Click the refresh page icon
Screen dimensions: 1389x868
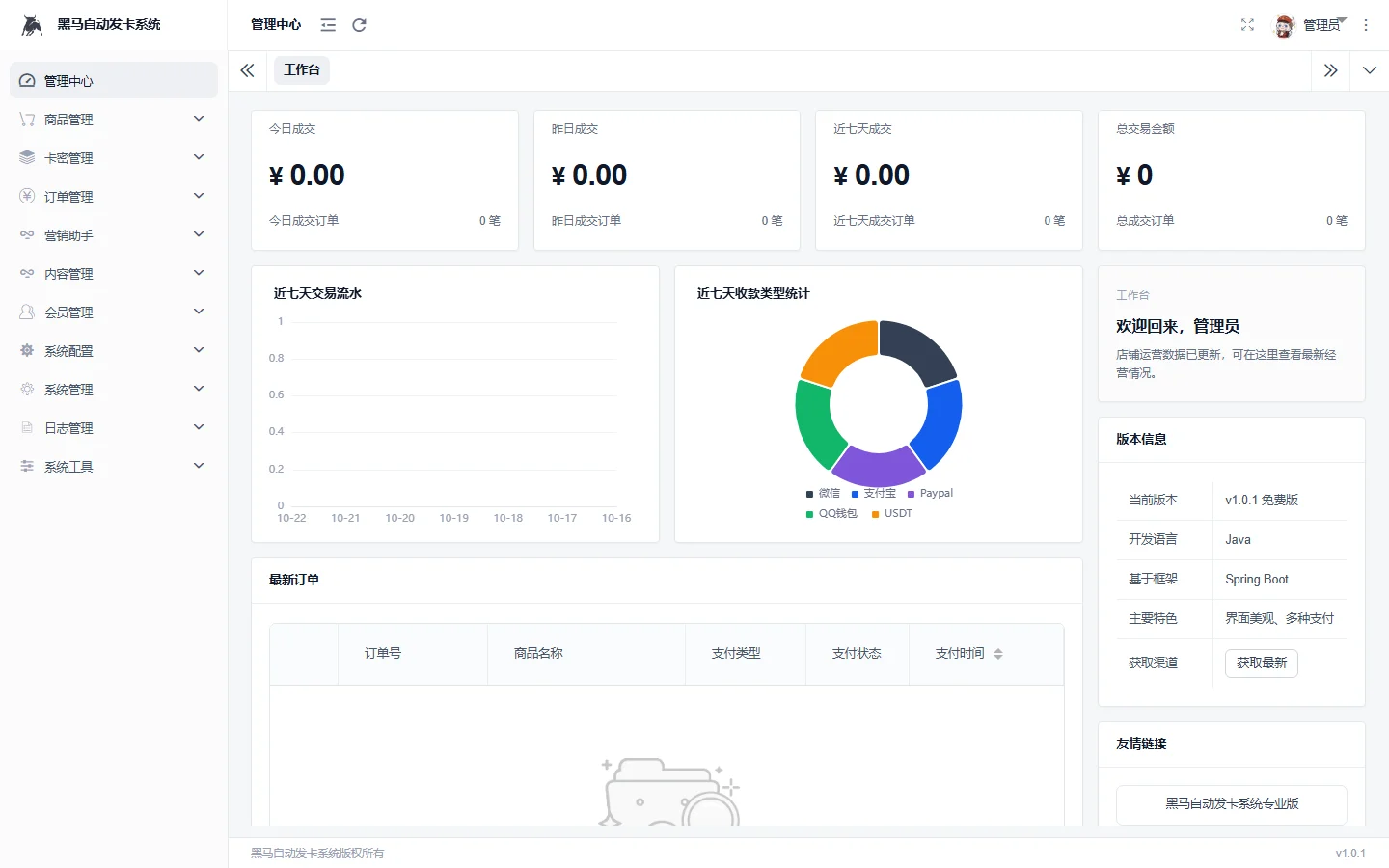point(359,25)
